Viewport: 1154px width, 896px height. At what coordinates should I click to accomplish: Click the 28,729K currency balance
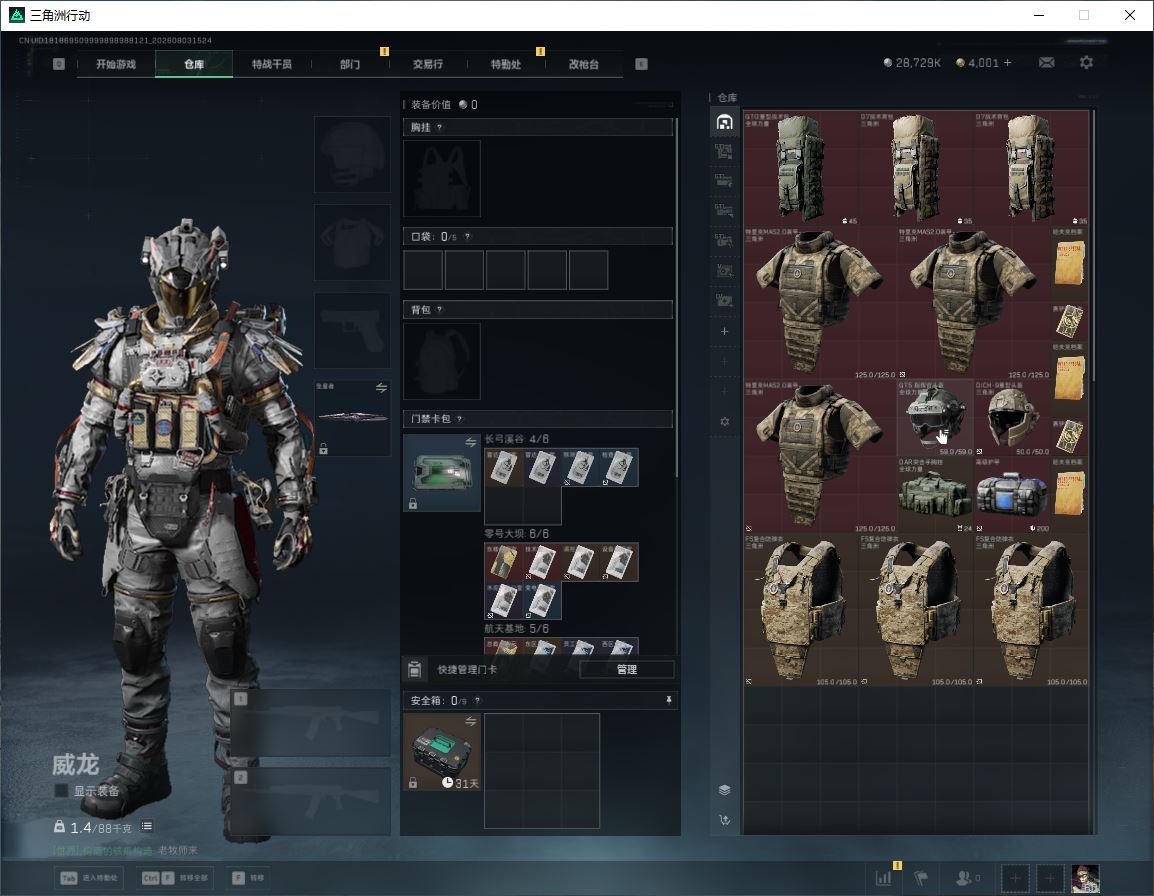coord(912,63)
